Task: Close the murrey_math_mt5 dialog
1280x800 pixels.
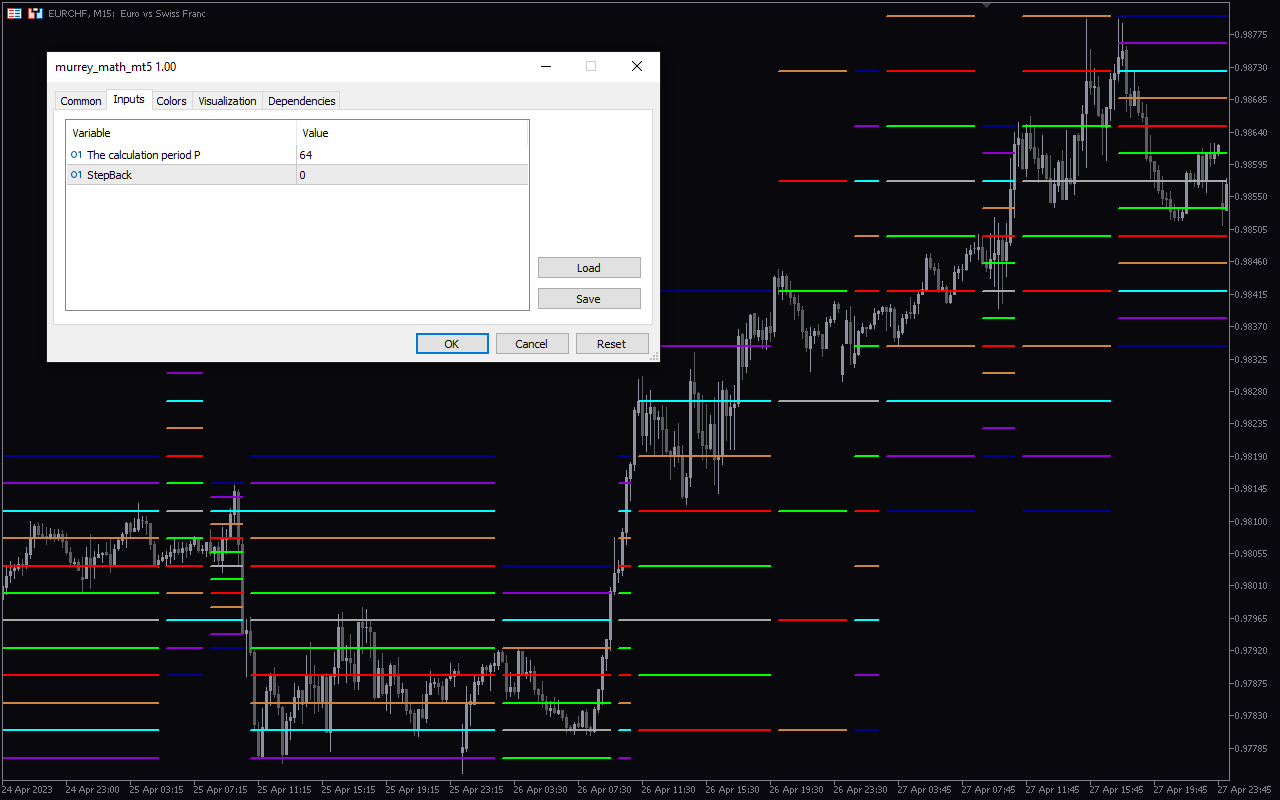Action: tap(636, 66)
